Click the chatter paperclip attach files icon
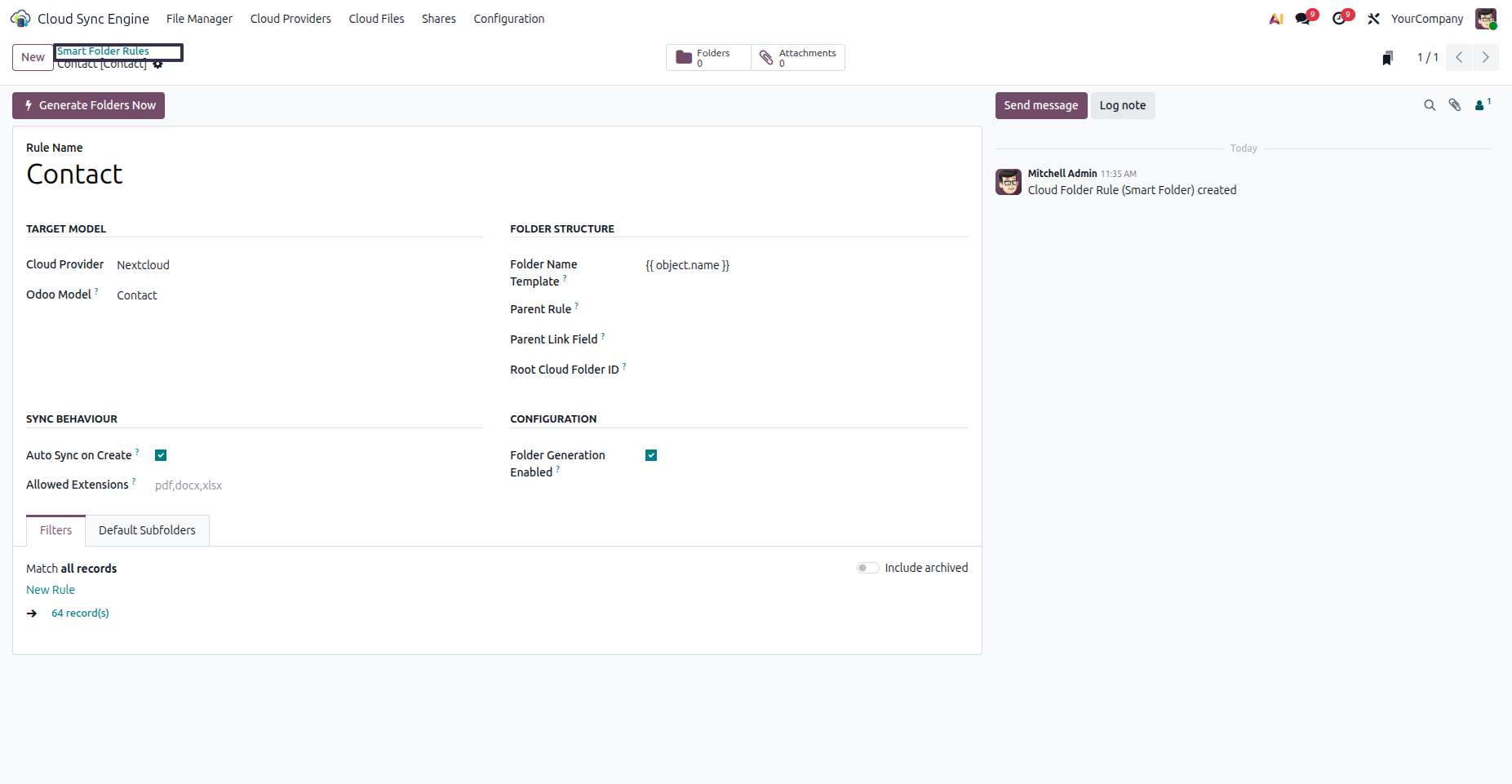Screen dimensions: 1512x784 [1455, 105]
